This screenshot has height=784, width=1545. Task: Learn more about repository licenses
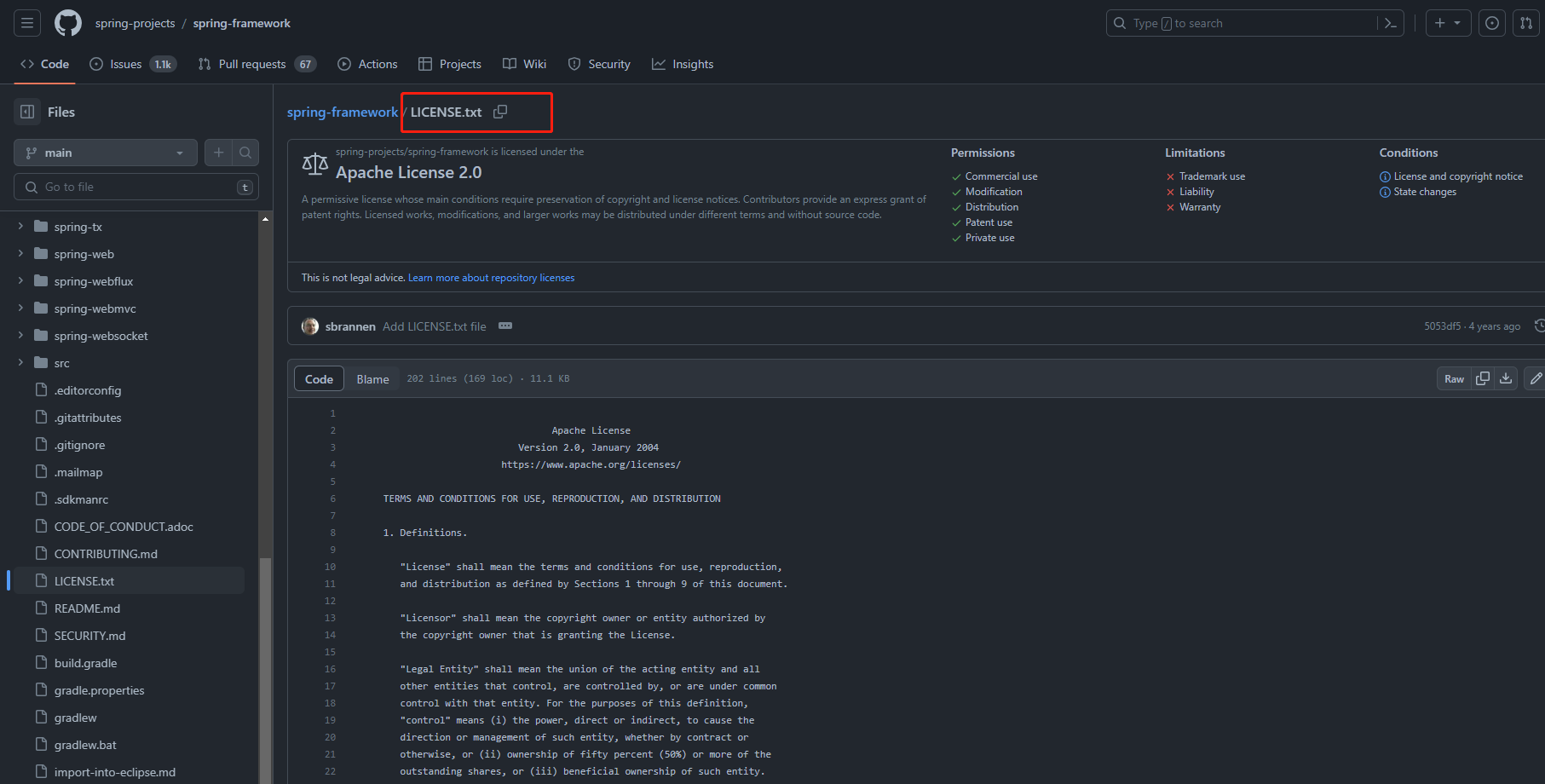coord(492,278)
